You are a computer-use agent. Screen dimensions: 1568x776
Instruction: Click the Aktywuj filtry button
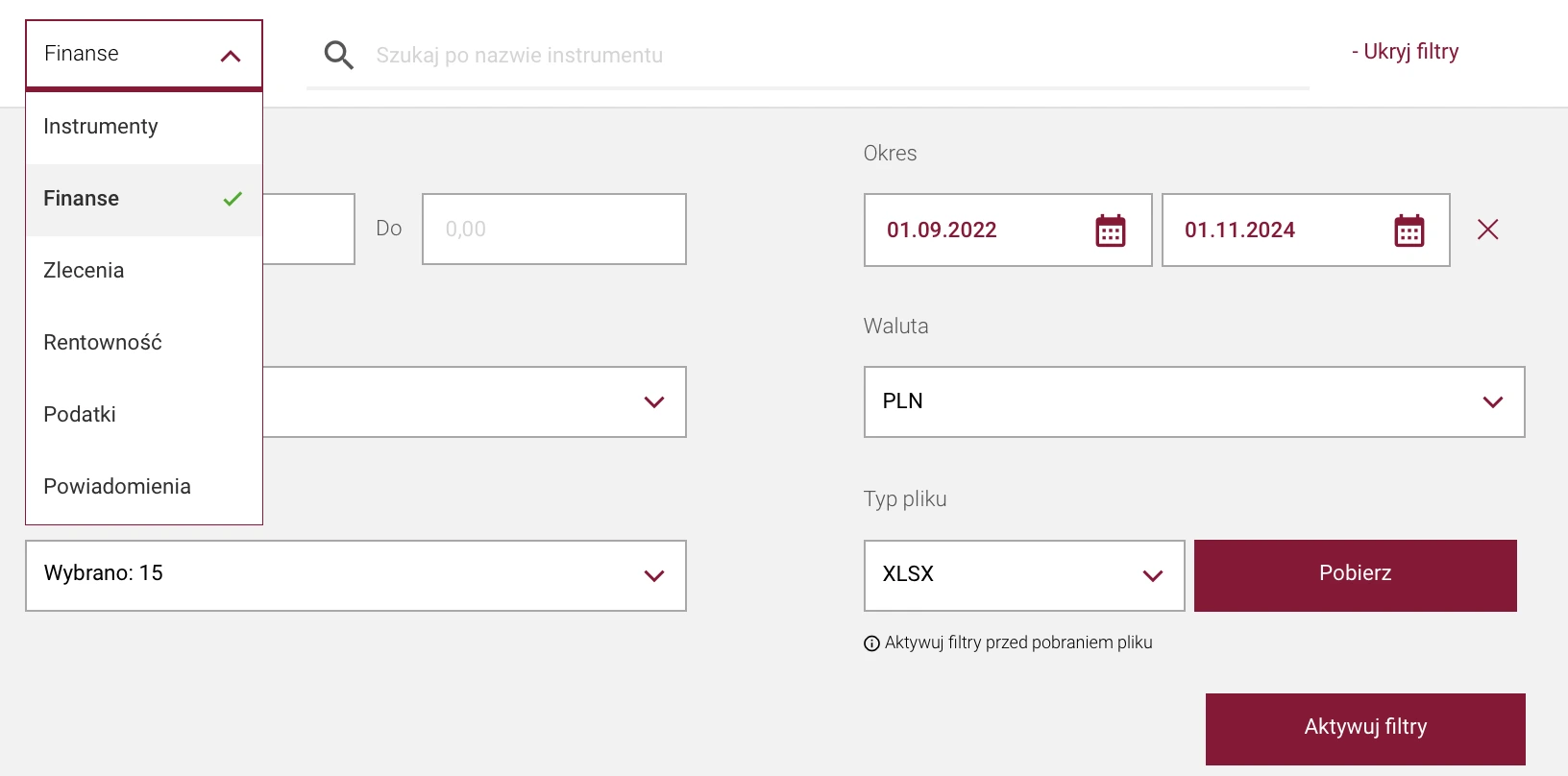[1364, 728]
